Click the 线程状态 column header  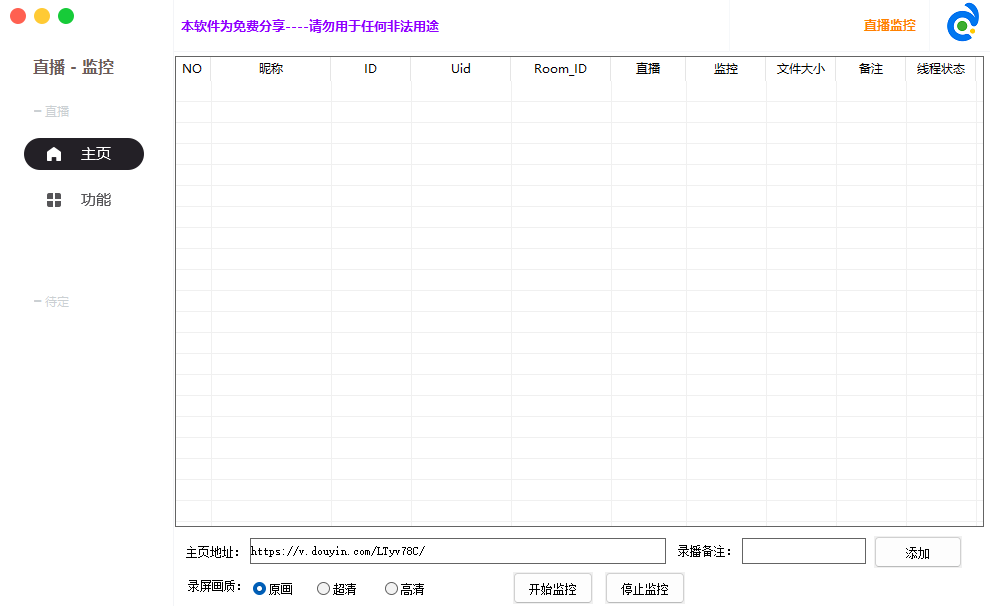940,69
